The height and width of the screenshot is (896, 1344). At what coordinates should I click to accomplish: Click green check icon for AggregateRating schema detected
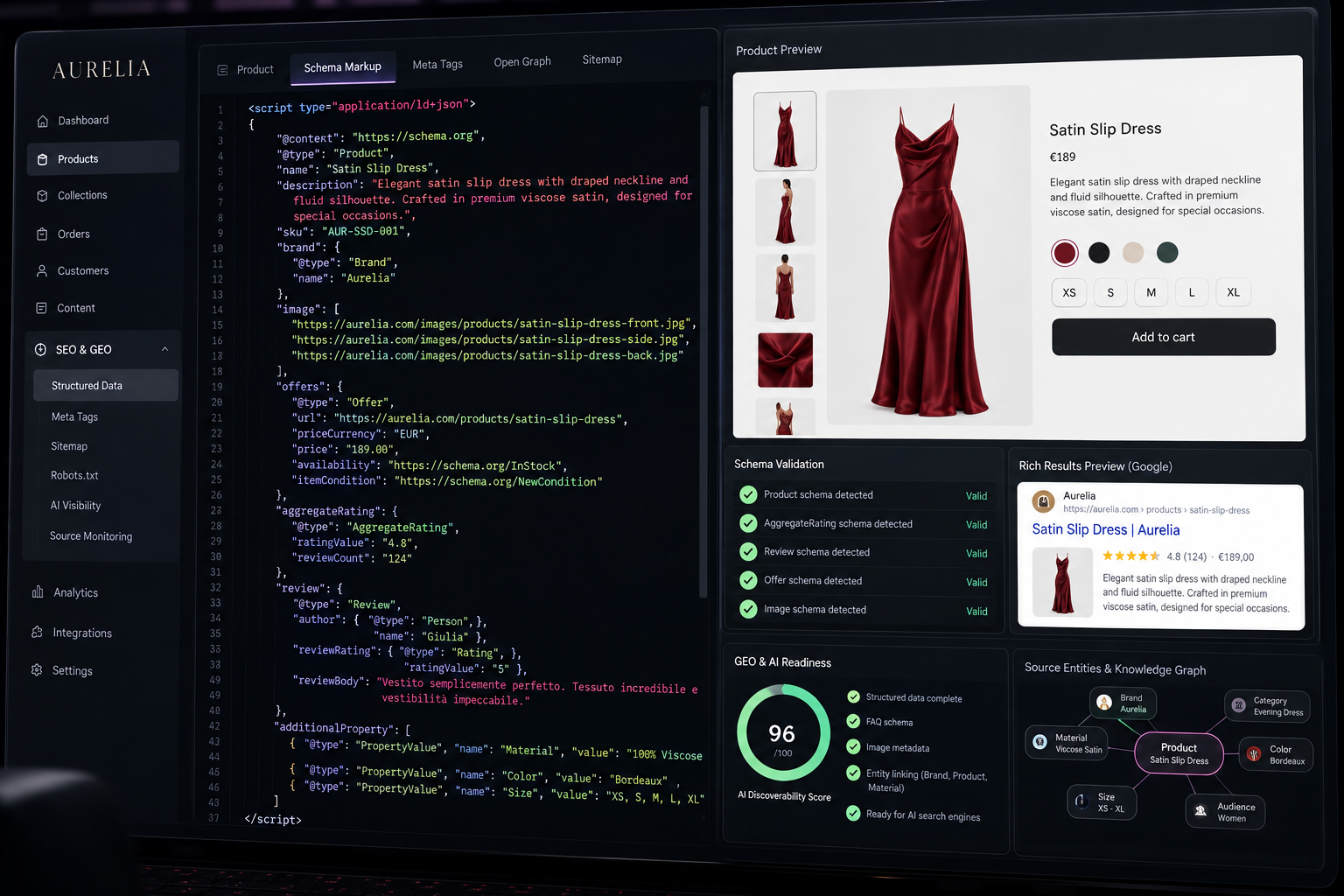click(x=748, y=523)
